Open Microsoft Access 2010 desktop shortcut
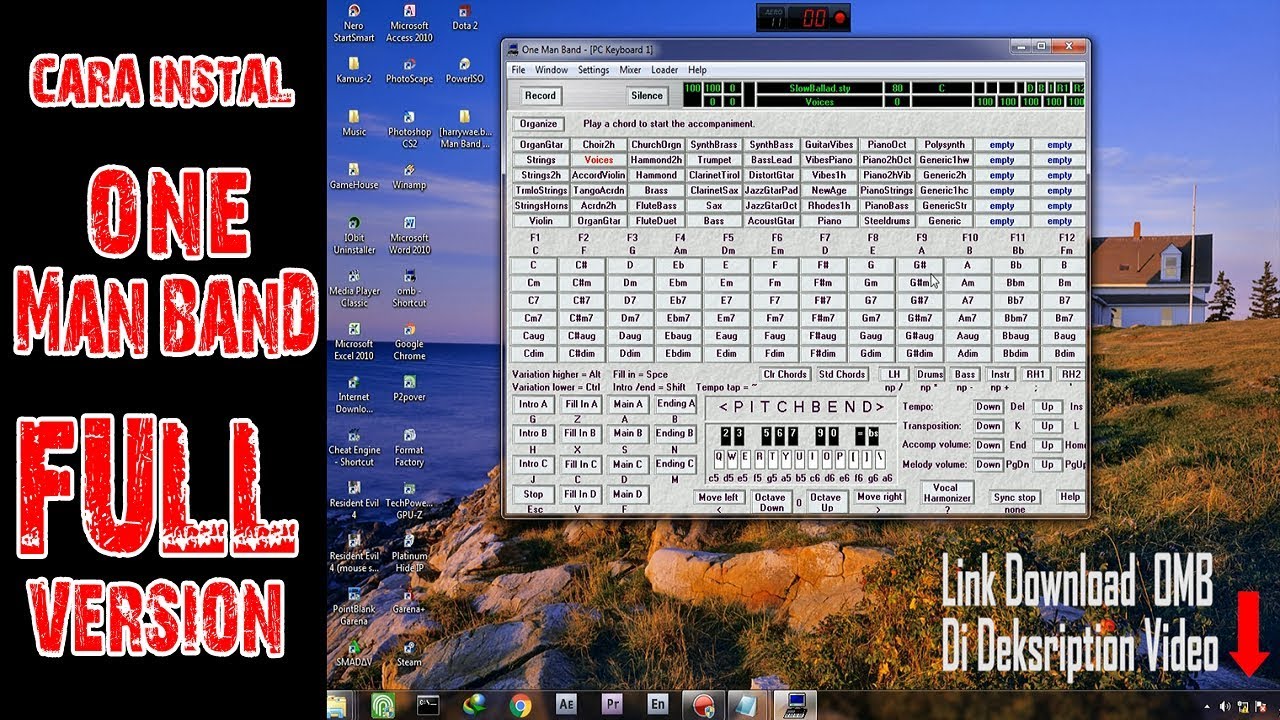1280x720 pixels. (409, 23)
